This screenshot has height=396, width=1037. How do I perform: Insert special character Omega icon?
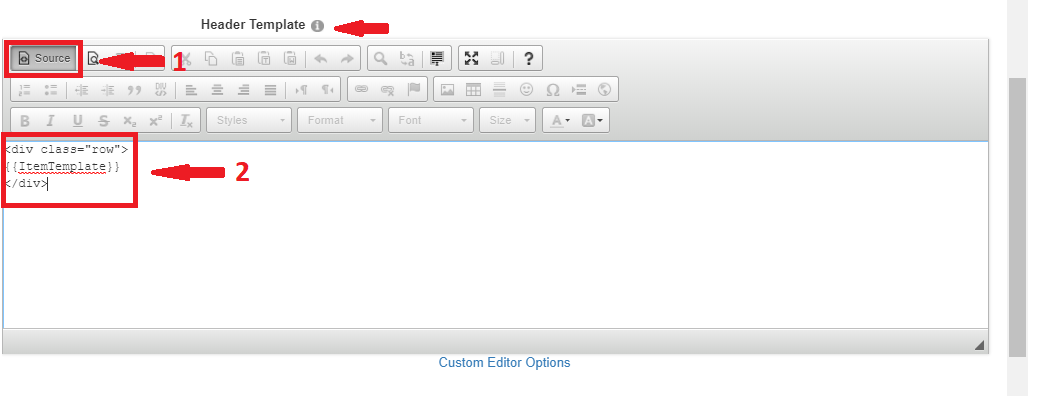coord(553,90)
